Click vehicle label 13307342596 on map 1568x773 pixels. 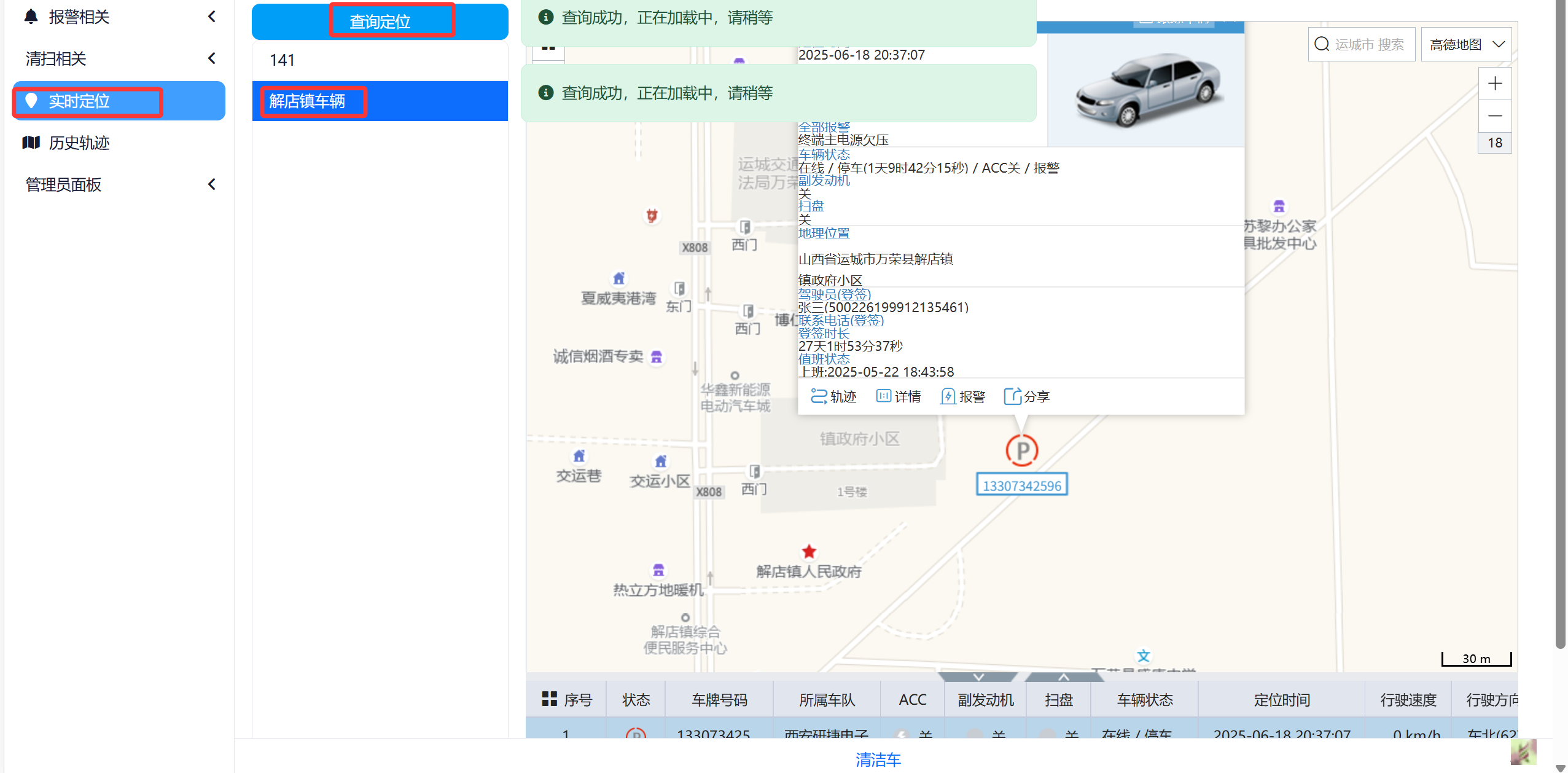click(x=1021, y=485)
